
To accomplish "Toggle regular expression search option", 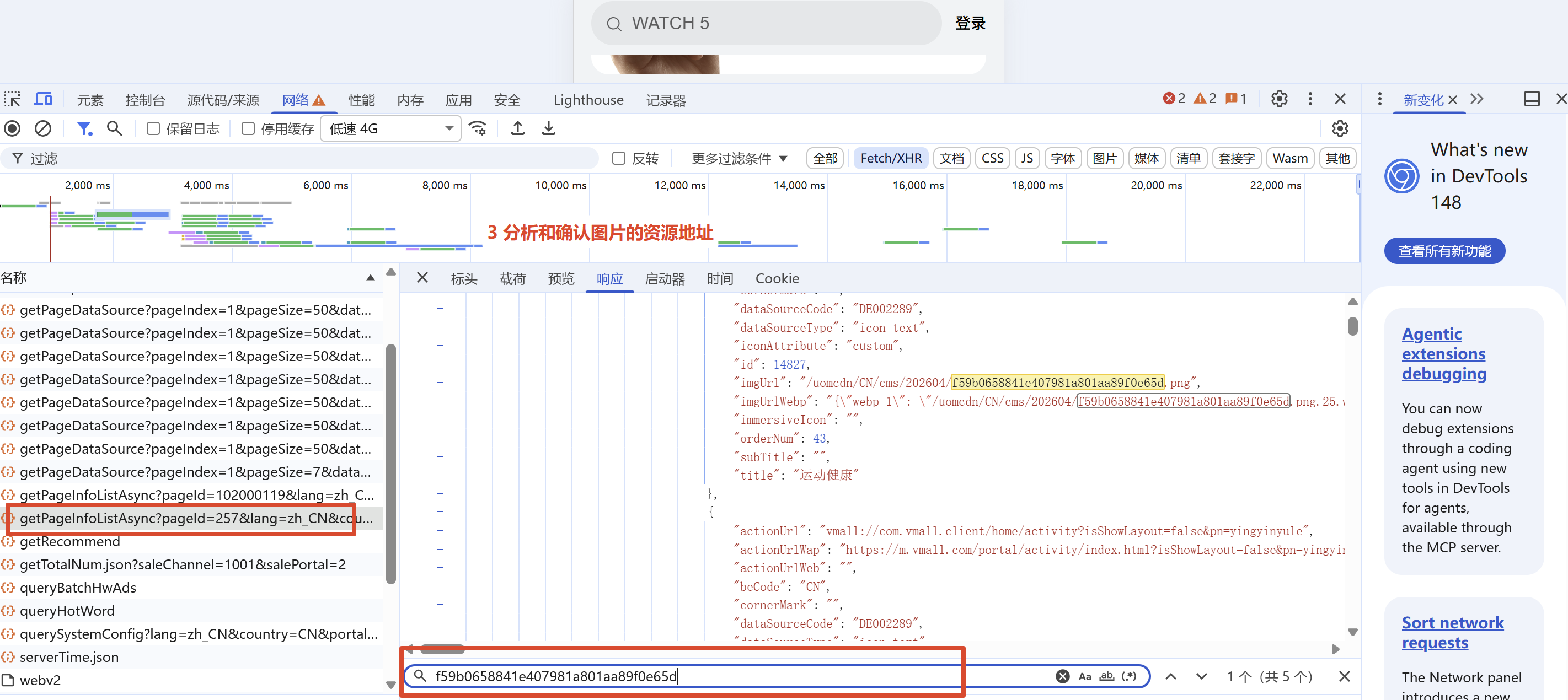I will coord(1128,676).
